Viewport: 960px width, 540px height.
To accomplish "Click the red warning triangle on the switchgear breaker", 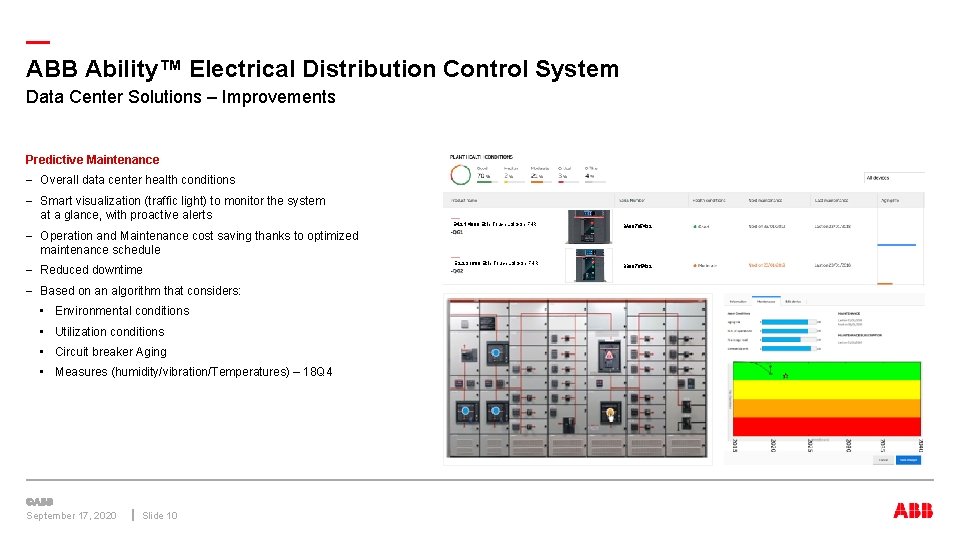I will tap(609, 355).
